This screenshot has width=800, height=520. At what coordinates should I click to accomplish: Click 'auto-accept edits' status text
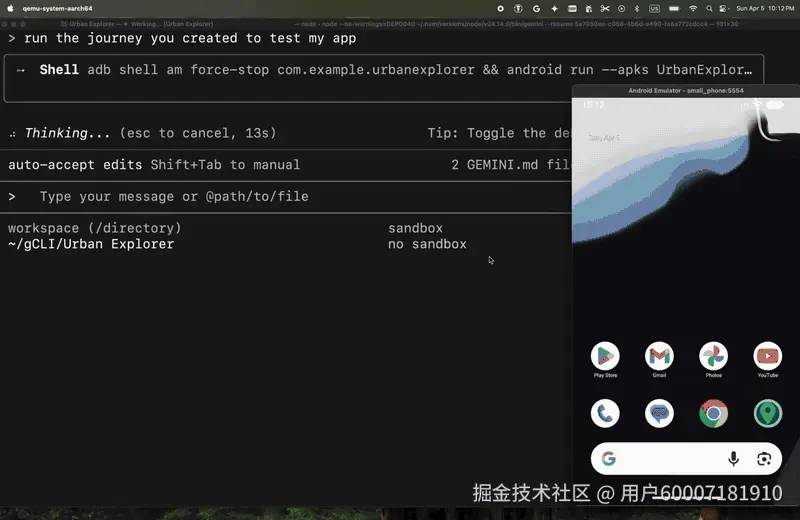75,165
